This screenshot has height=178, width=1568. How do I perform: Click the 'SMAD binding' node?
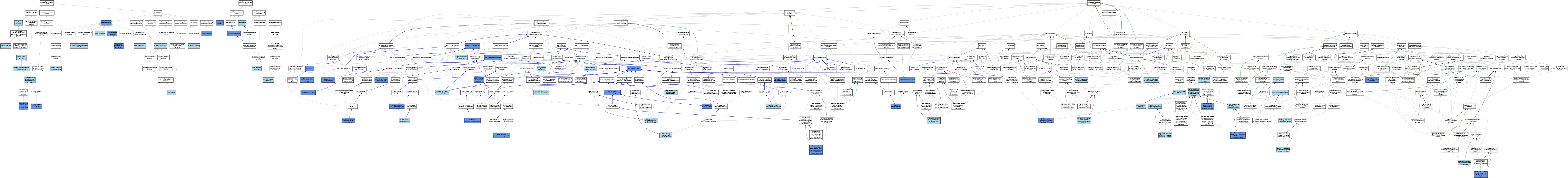(100, 33)
